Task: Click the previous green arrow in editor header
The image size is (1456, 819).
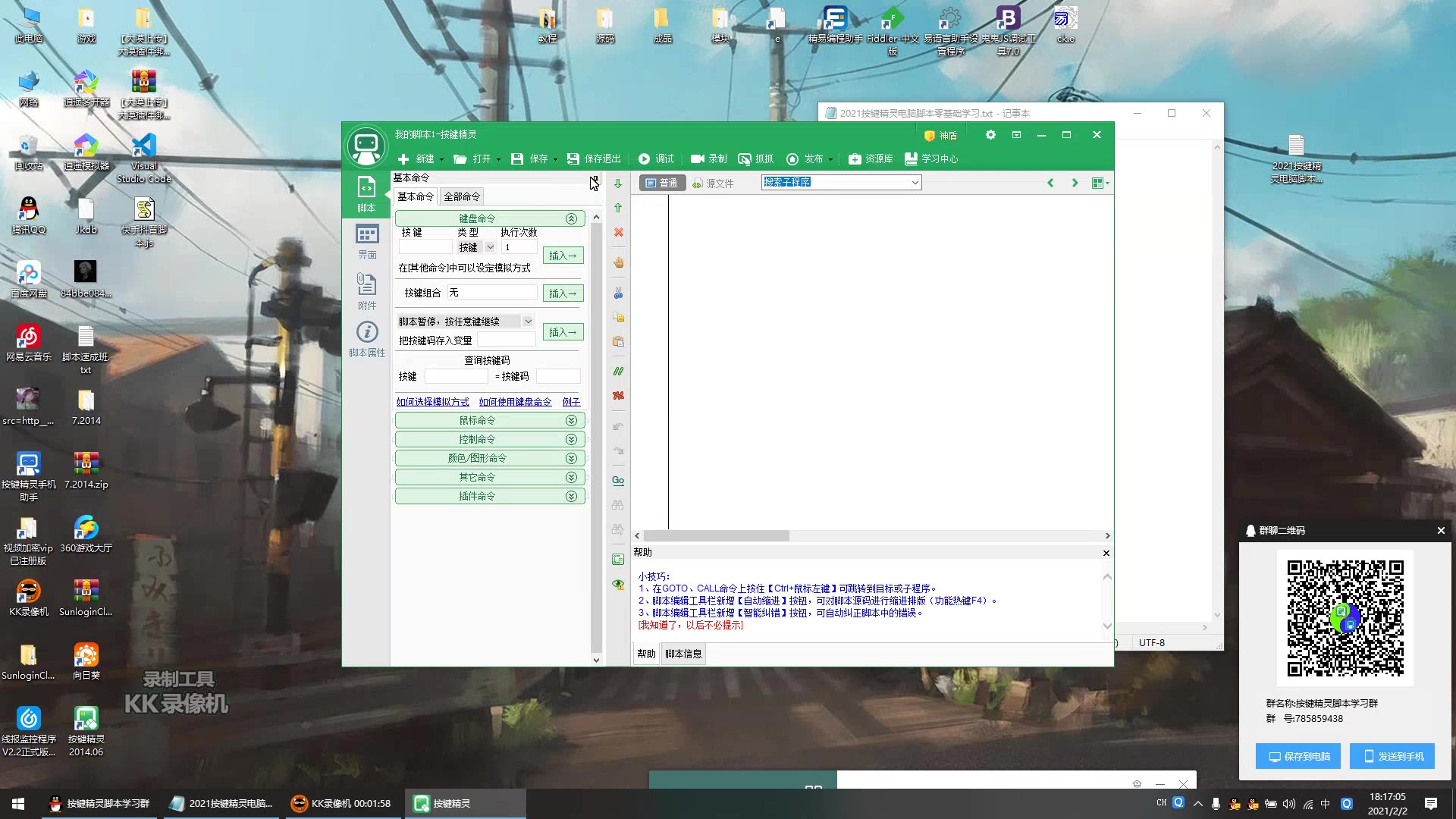Action: coord(1050,183)
